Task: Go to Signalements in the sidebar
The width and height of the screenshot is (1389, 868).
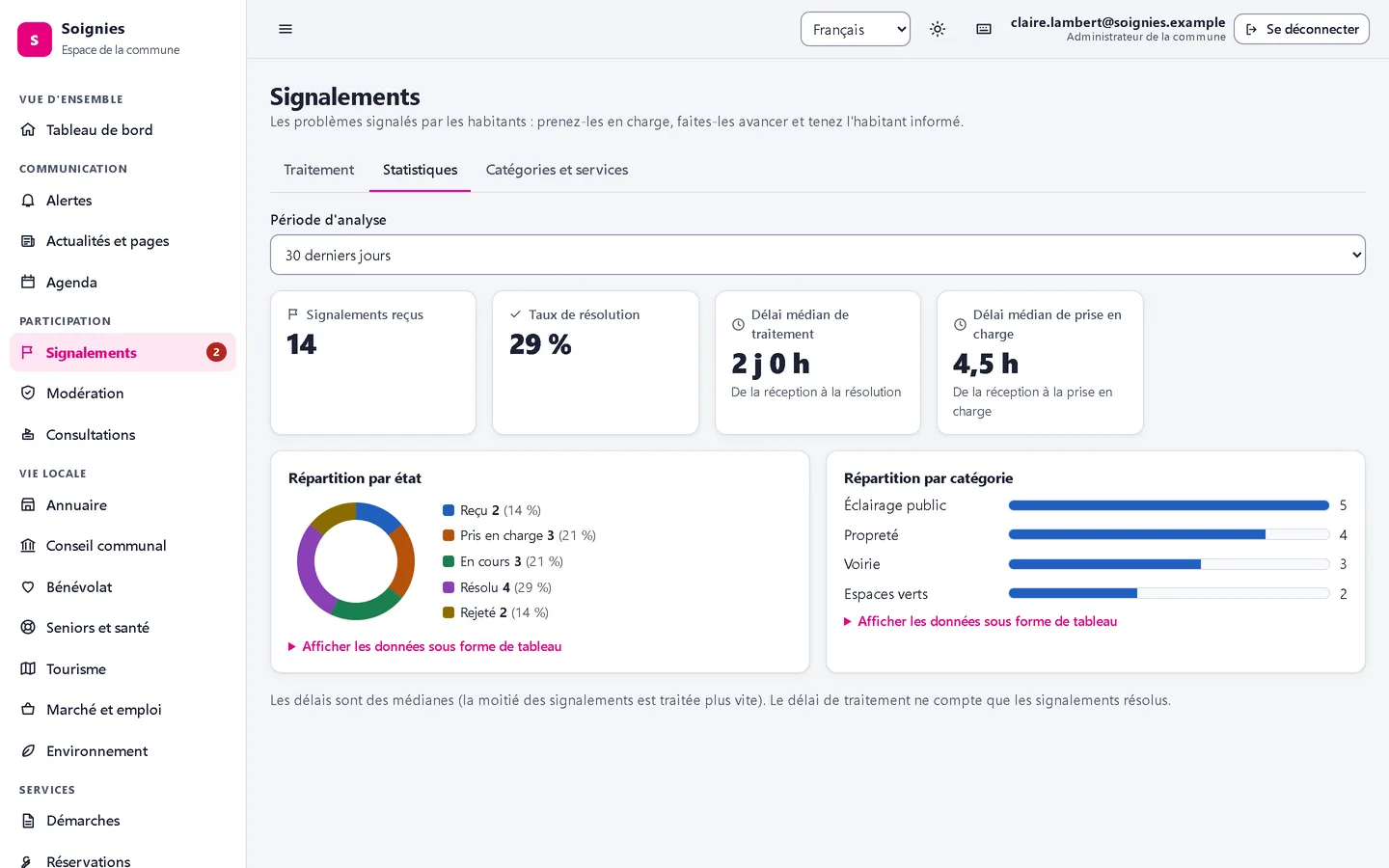Action: 123,353
